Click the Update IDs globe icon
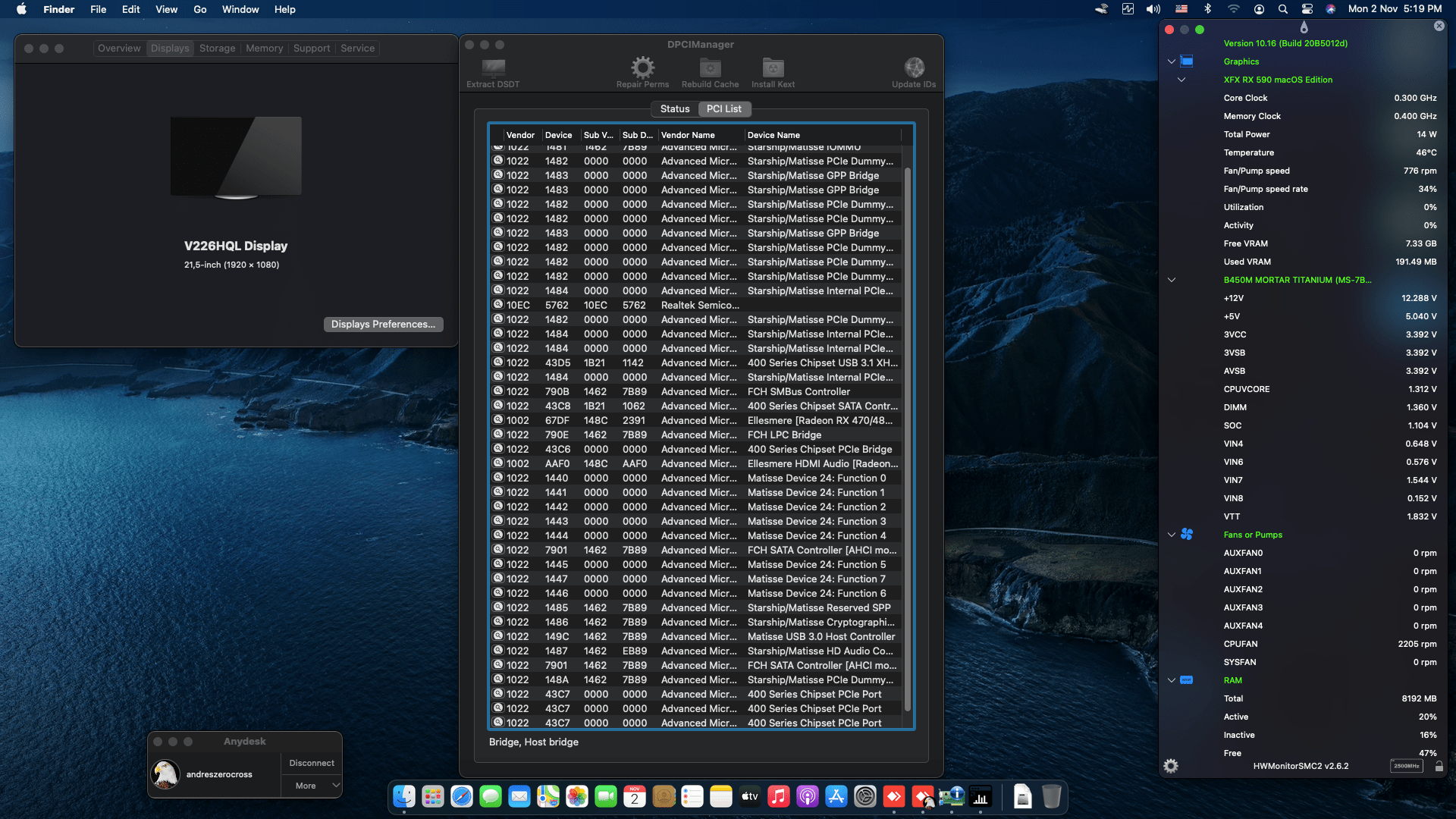The width and height of the screenshot is (1456, 819). pyautogui.click(x=914, y=68)
